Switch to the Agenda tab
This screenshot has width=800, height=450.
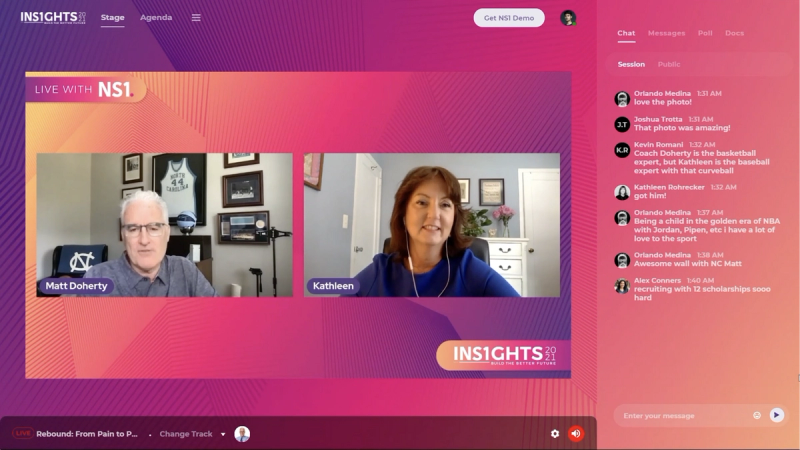click(x=156, y=17)
